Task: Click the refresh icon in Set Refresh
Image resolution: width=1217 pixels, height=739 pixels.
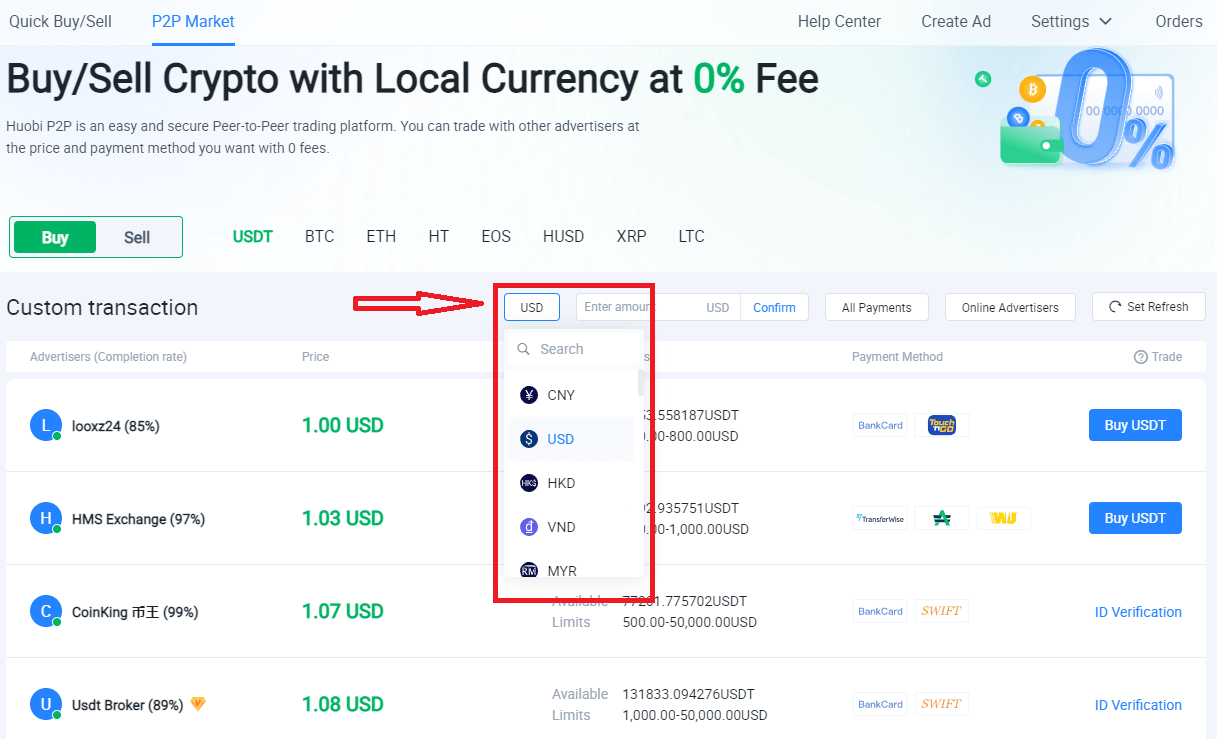Action: pyautogui.click(x=1115, y=307)
